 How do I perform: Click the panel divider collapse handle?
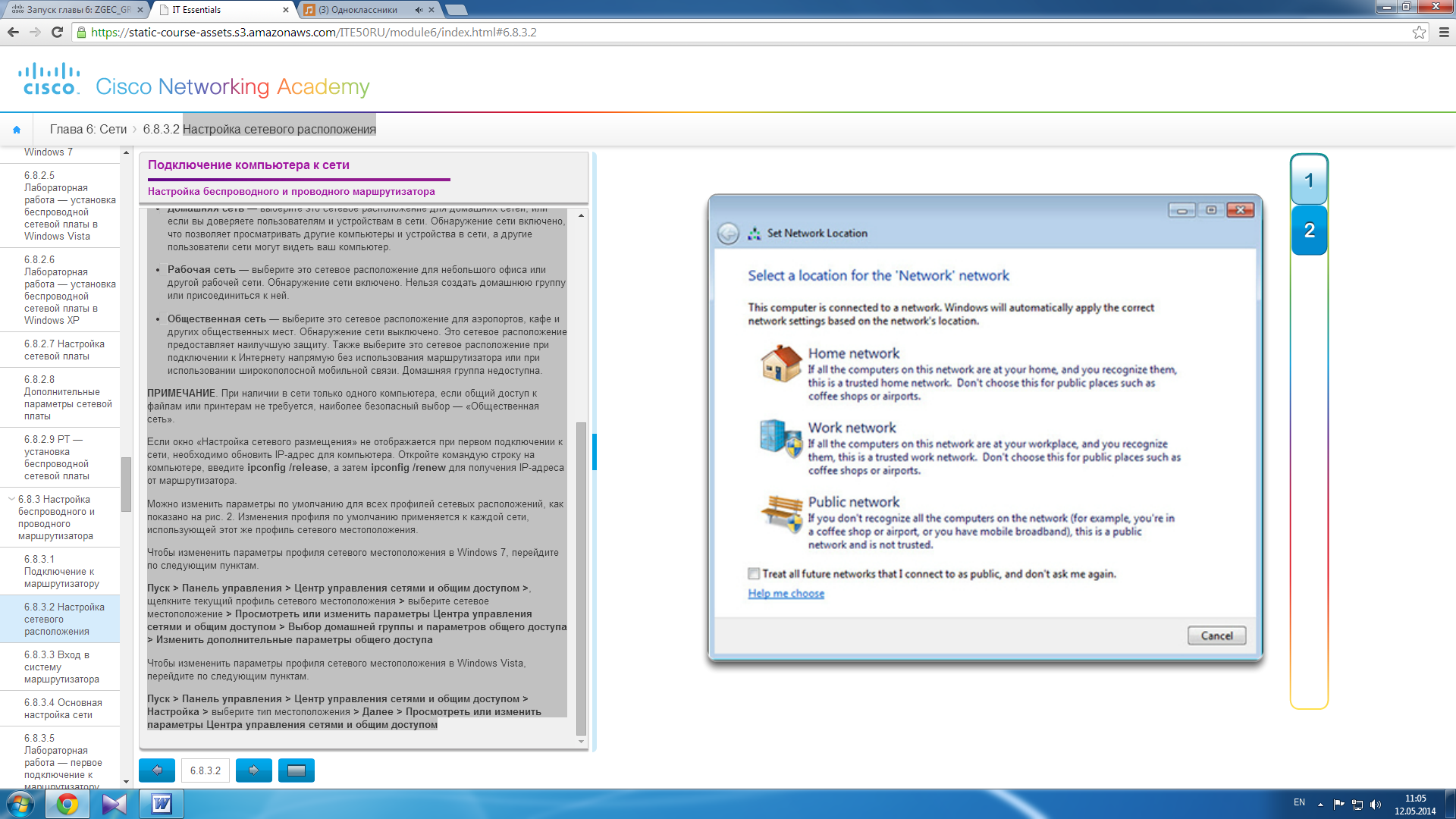[595, 452]
